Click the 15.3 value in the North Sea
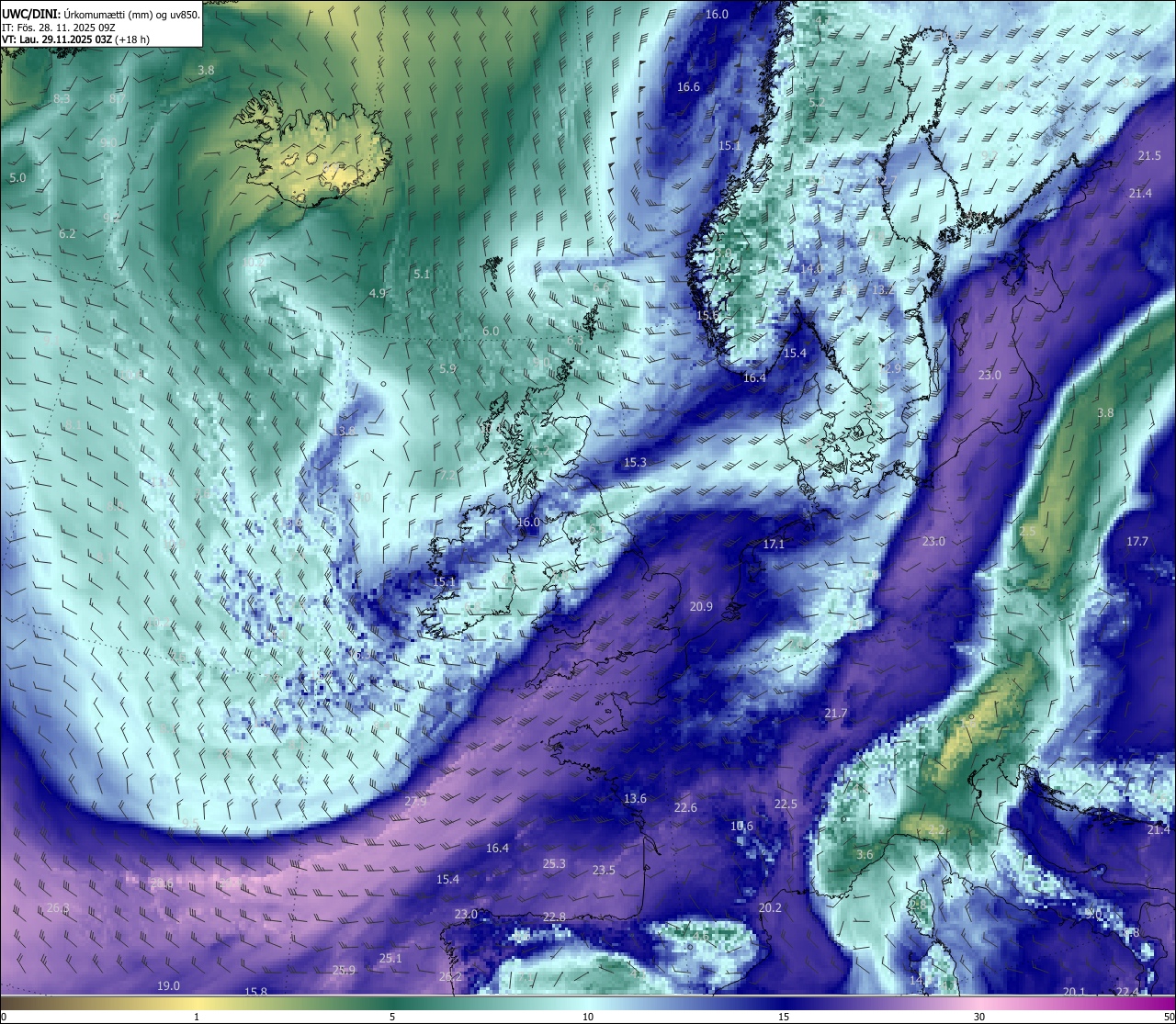 click(635, 463)
